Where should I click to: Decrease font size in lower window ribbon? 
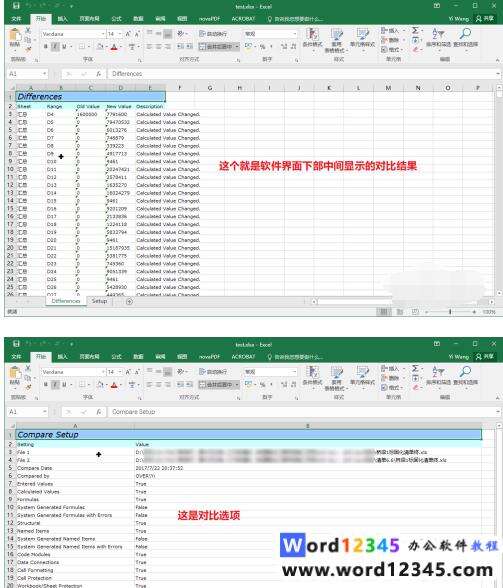137,372
